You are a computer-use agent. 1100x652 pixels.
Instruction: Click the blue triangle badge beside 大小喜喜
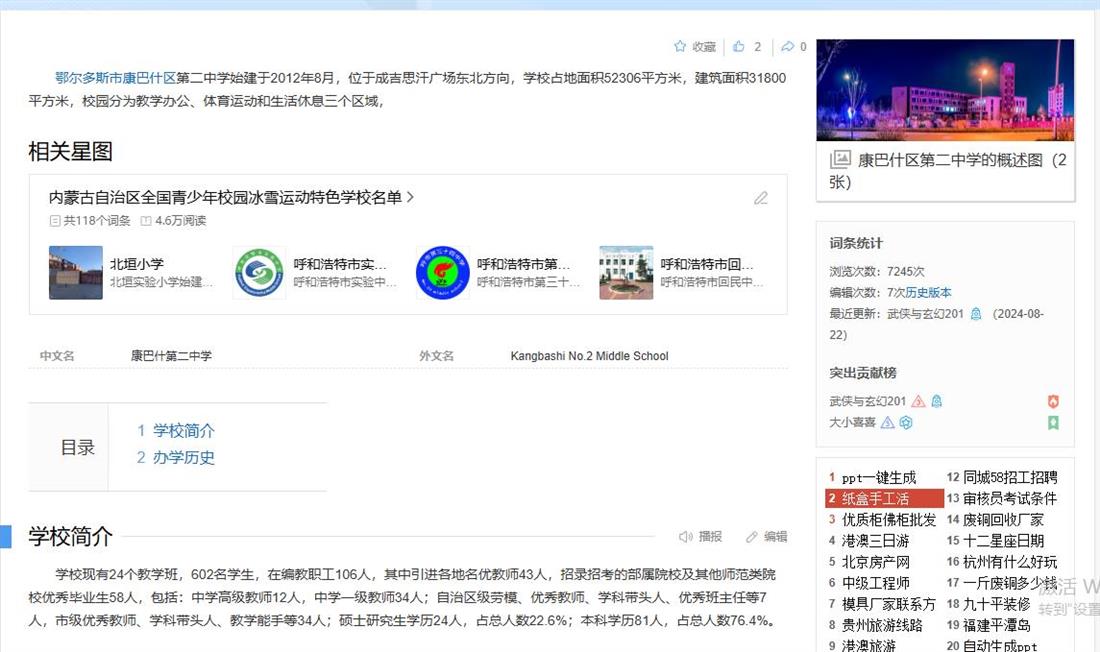click(x=887, y=423)
